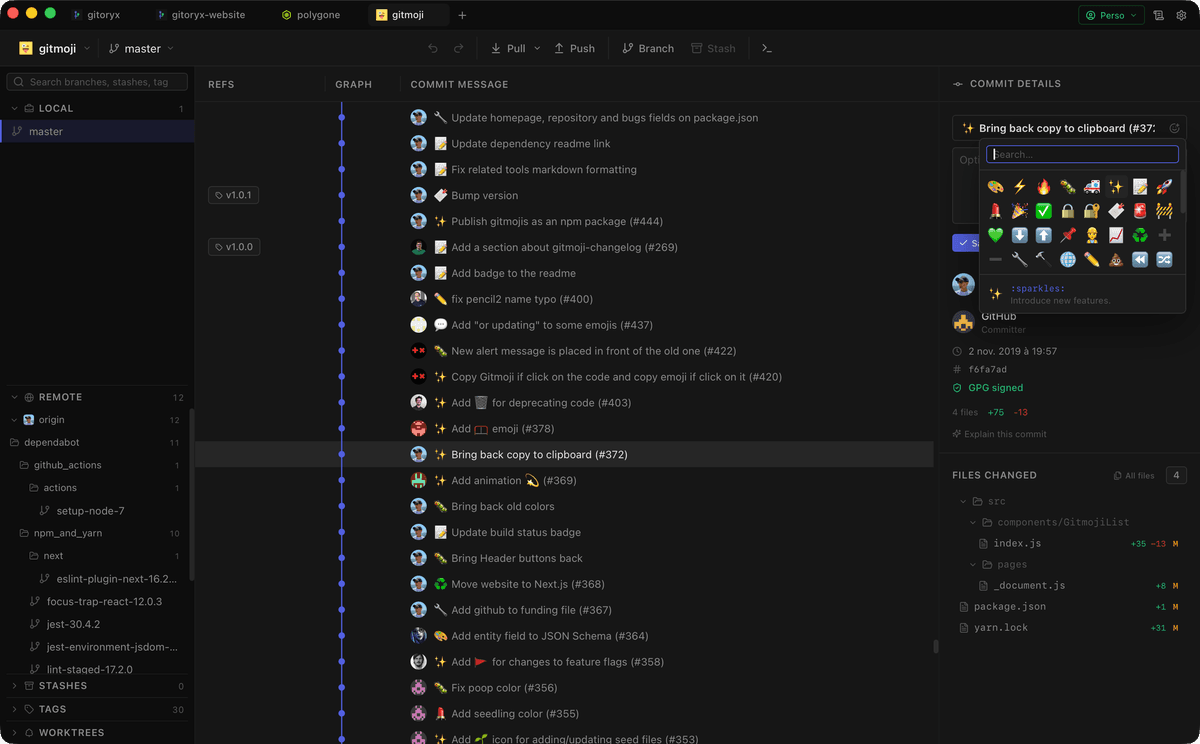Pick the hammer emoji in picker

(x=1044, y=259)
